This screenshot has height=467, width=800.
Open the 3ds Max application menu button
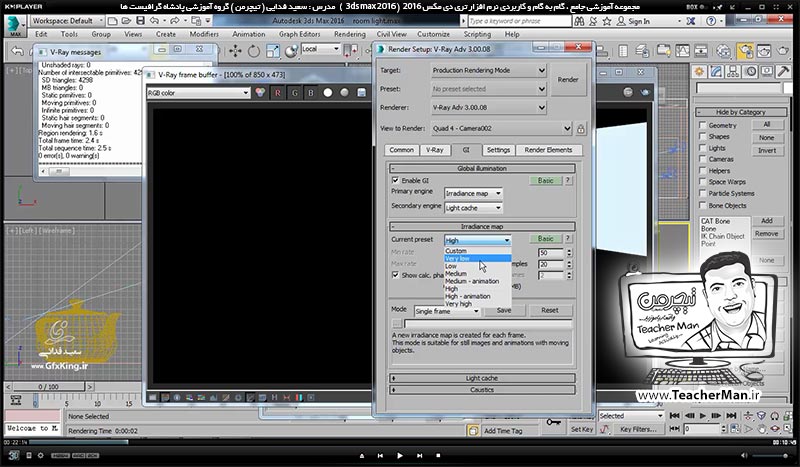pyautogui.click(x=15, y=26)
